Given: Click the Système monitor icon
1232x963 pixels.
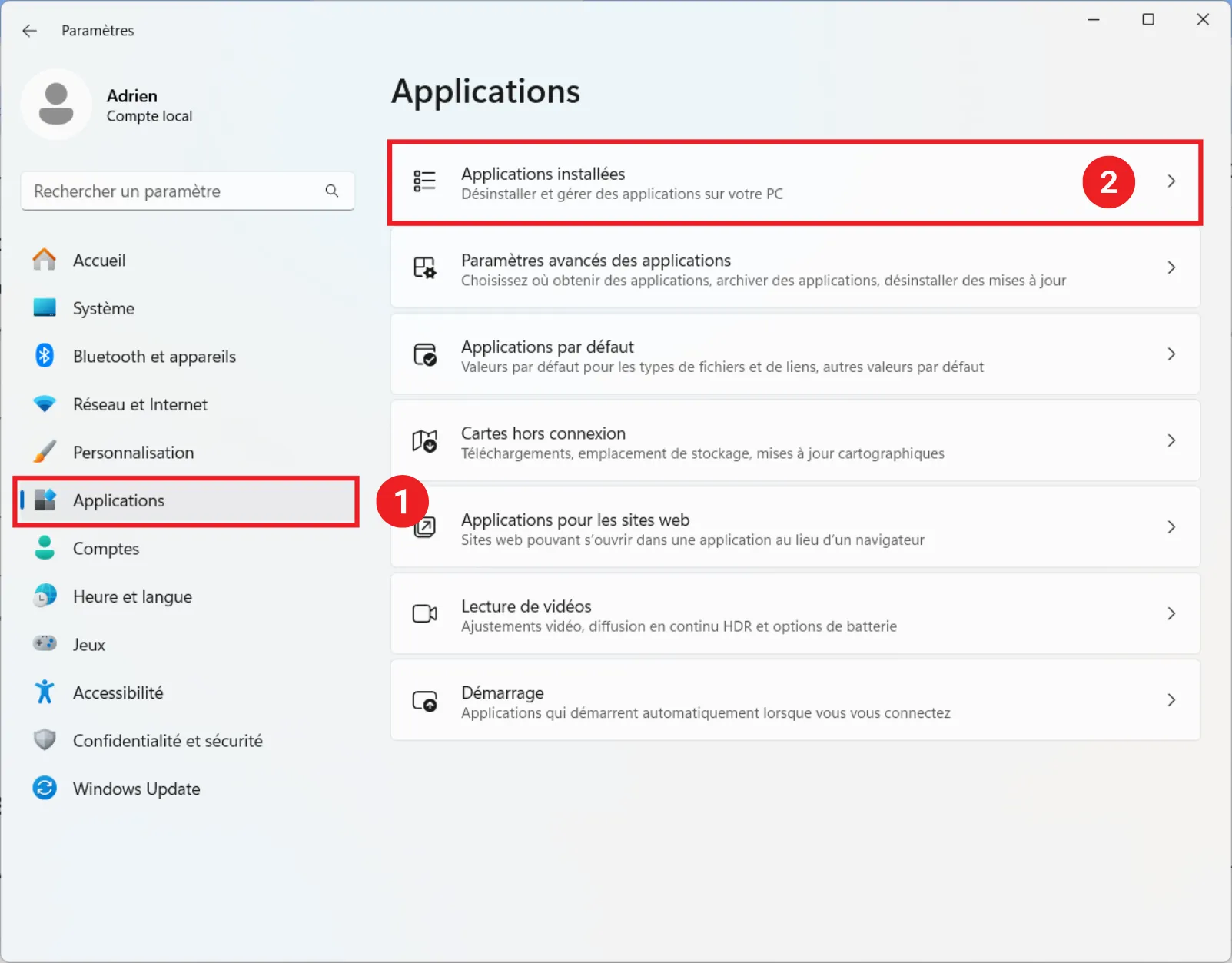Looking at the screenshot, I should tap(45, 307).
